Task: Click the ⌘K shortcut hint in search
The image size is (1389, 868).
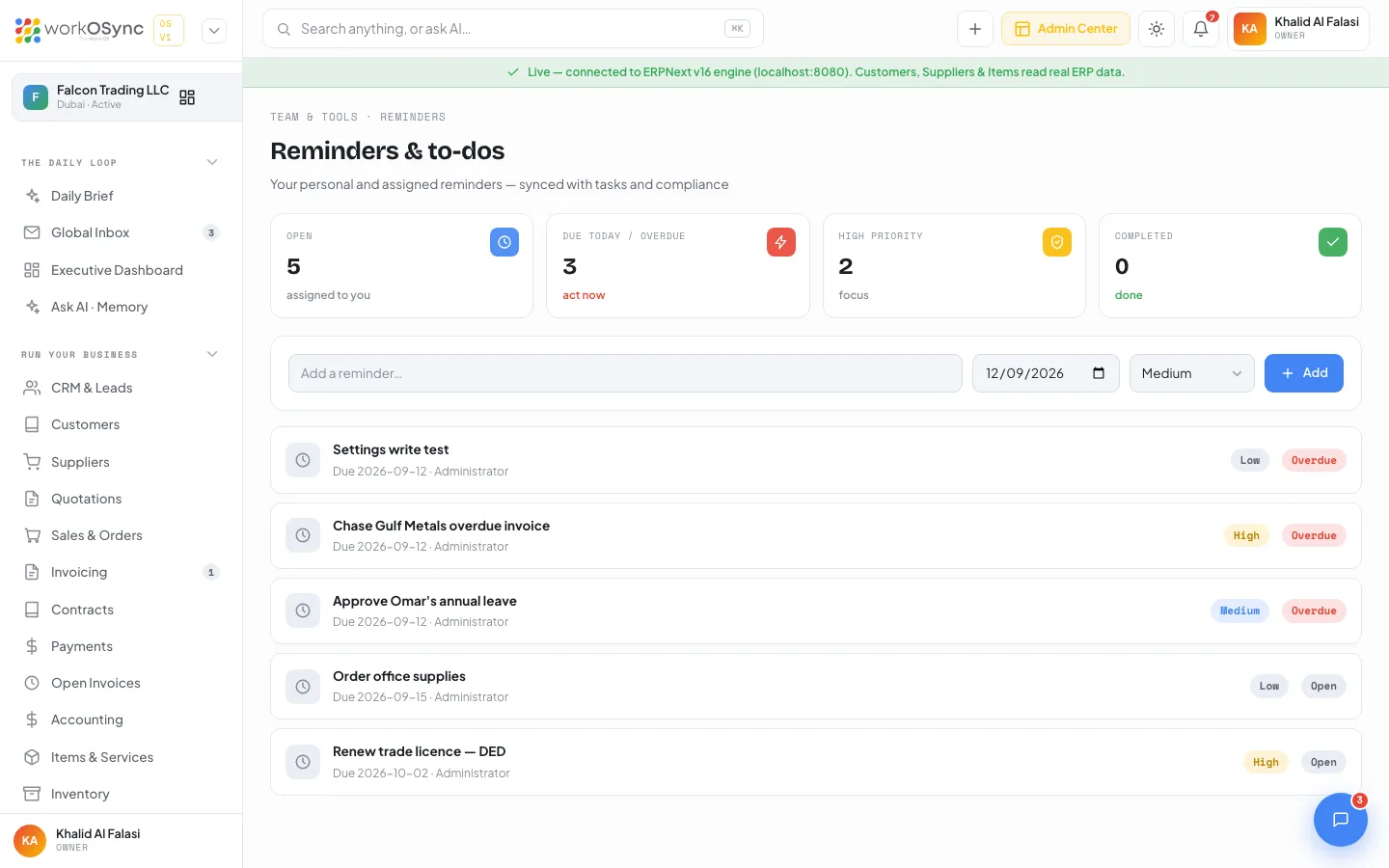Action: click(x=737, y=29)
